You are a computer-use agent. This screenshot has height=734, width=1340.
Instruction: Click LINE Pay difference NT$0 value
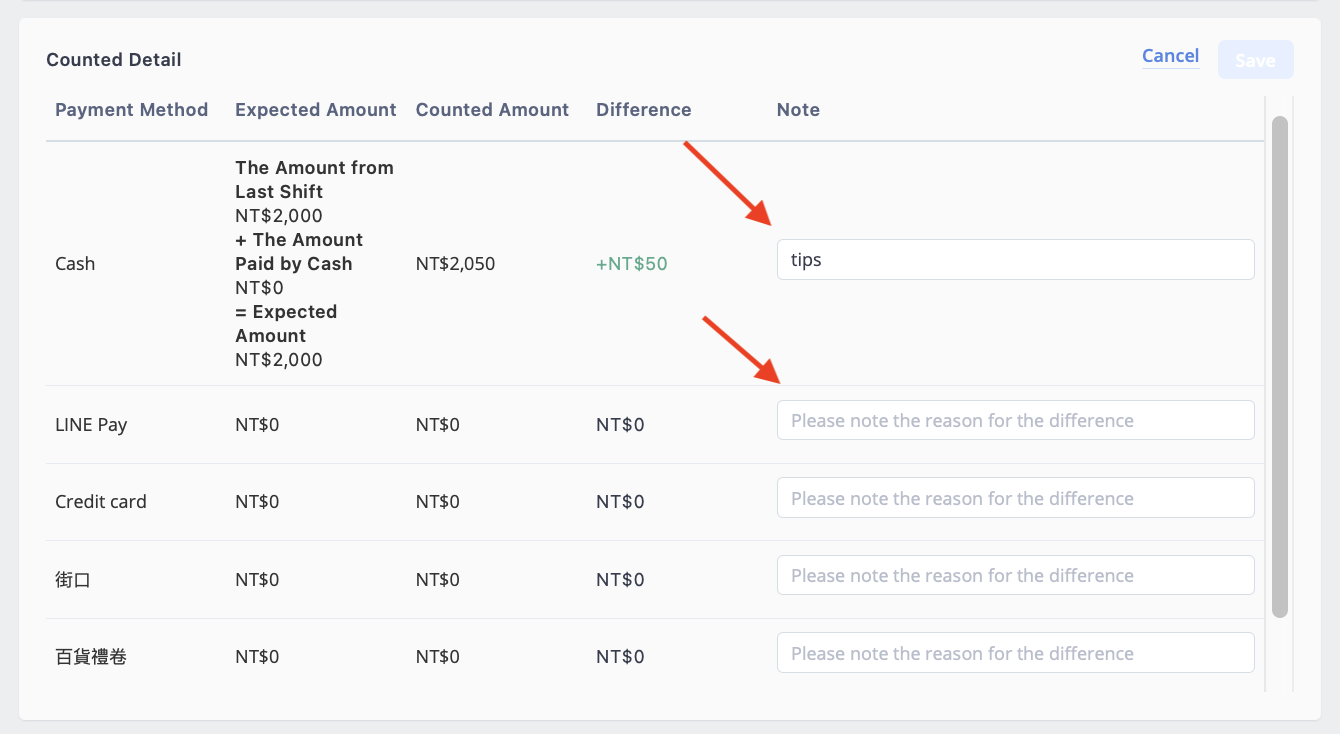(620, 425)
